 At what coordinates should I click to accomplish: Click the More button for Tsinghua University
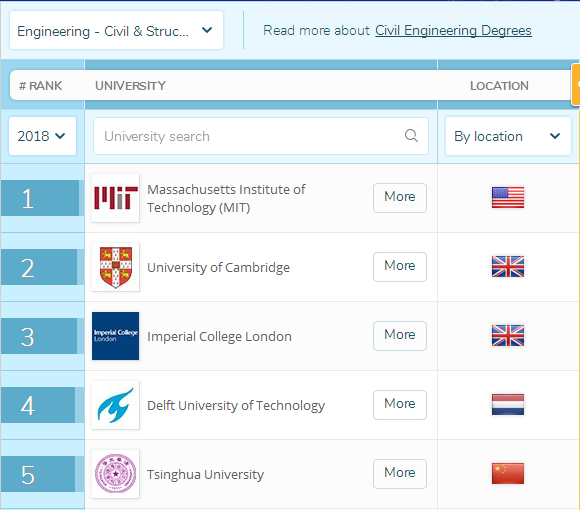[x=399, y=474]
